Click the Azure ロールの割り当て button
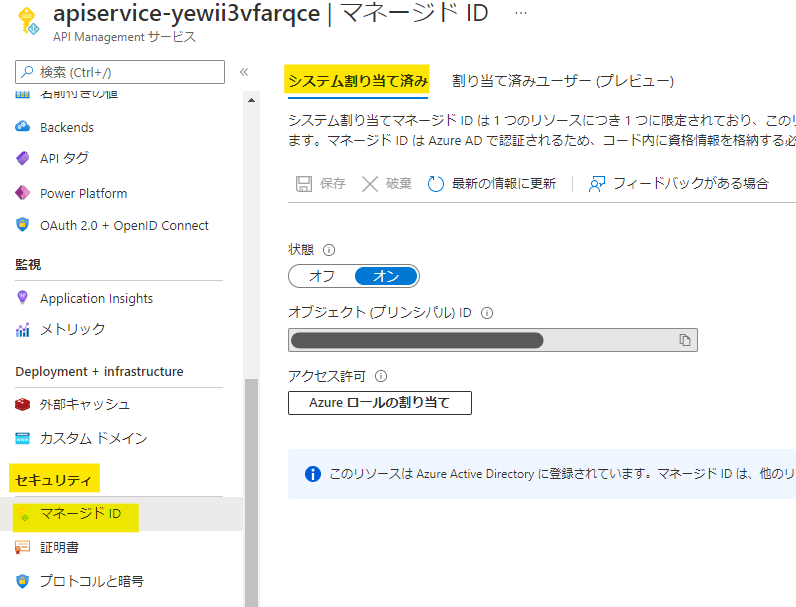Screen dimensions: 796x607 click(x=379, y=403)
